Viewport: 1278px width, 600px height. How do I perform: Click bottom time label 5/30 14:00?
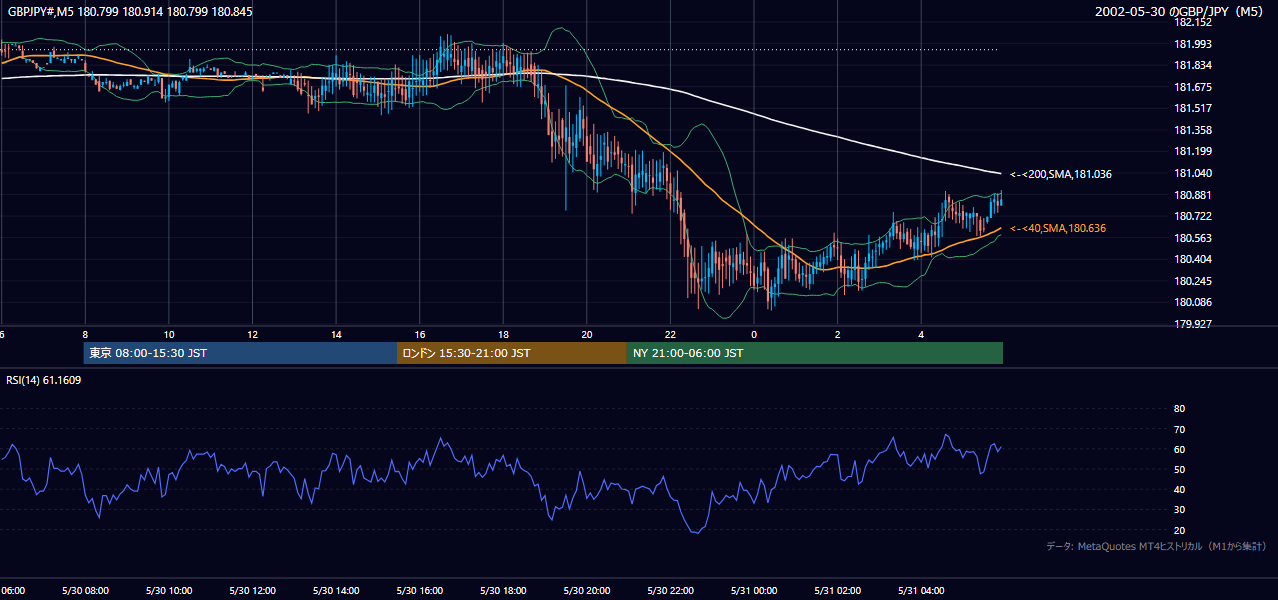click(x=337, y=590)
